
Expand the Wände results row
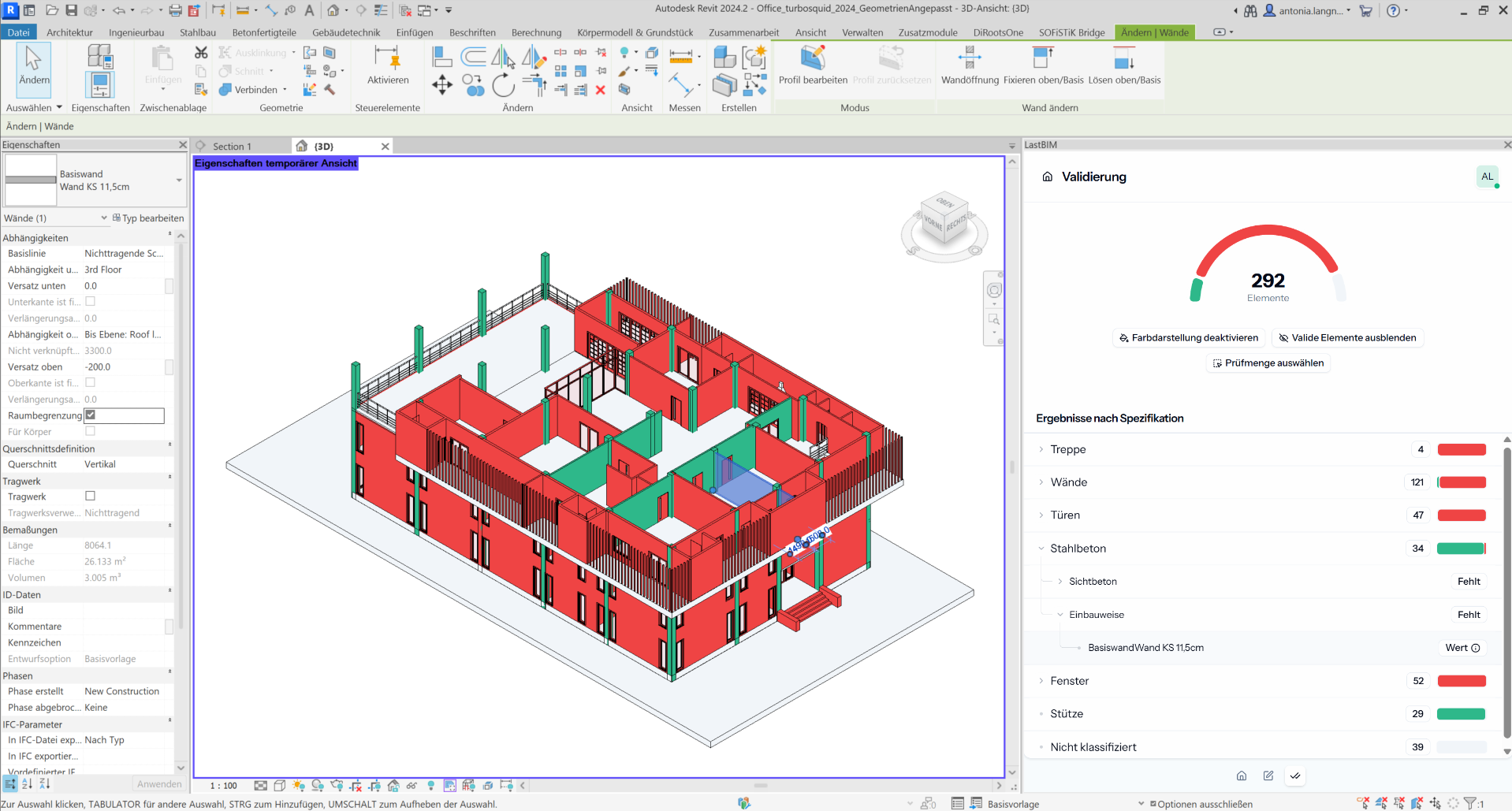tap(1041, 482)
